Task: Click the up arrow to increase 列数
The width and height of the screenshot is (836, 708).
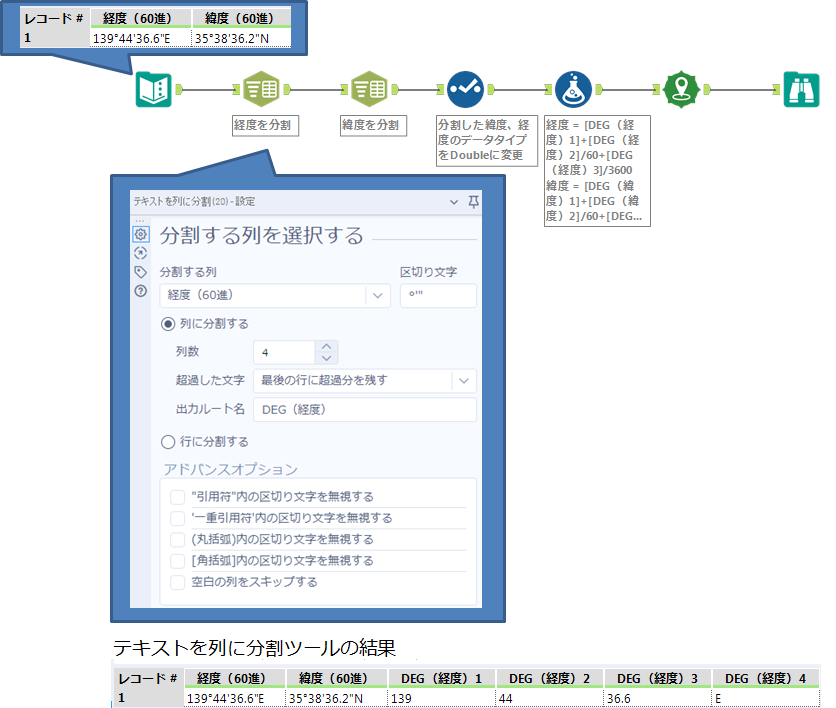Action: click(x=327, y=347)
